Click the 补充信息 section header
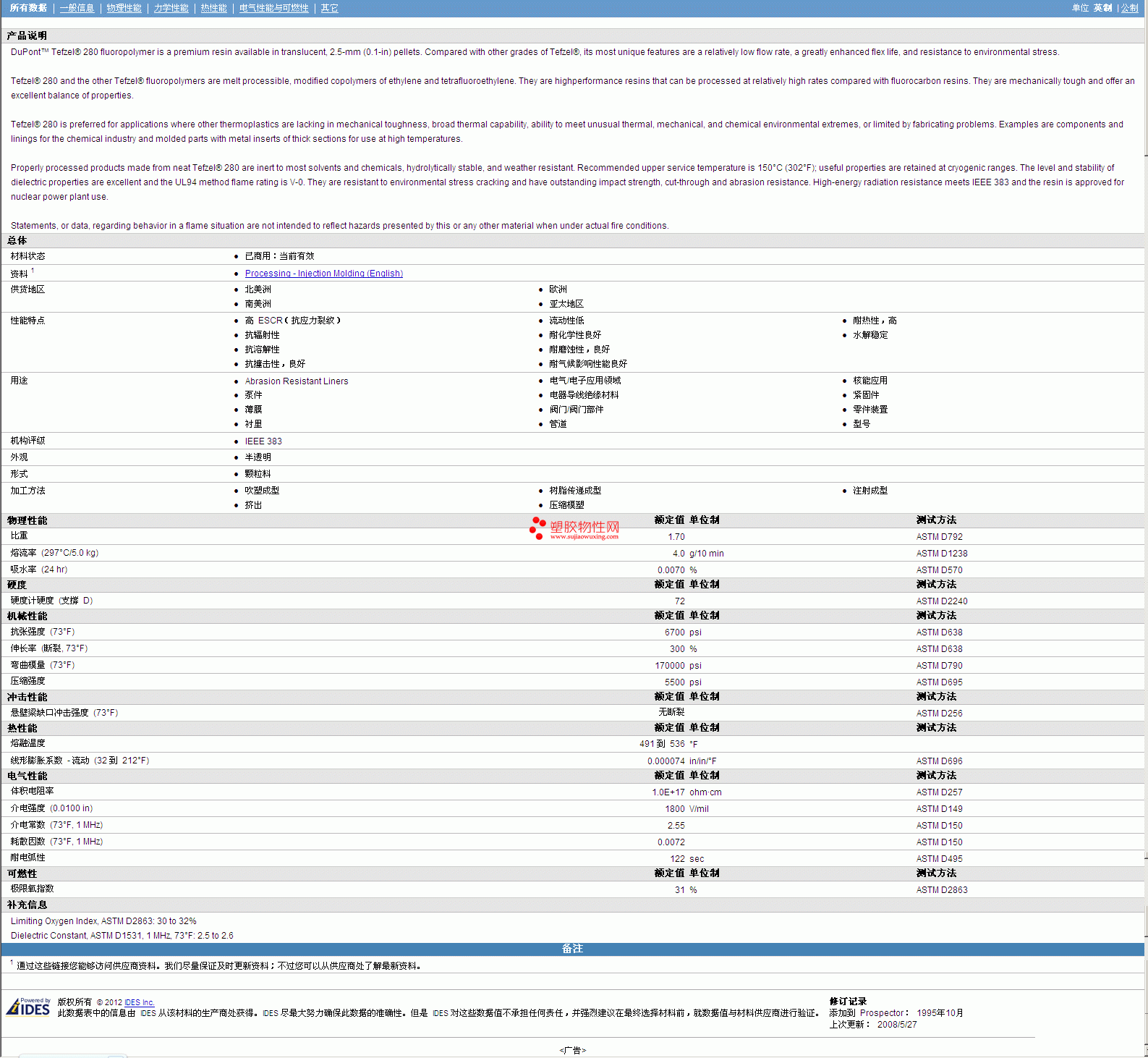Viewport: 1148px width, 1058px height. (27, 905)
